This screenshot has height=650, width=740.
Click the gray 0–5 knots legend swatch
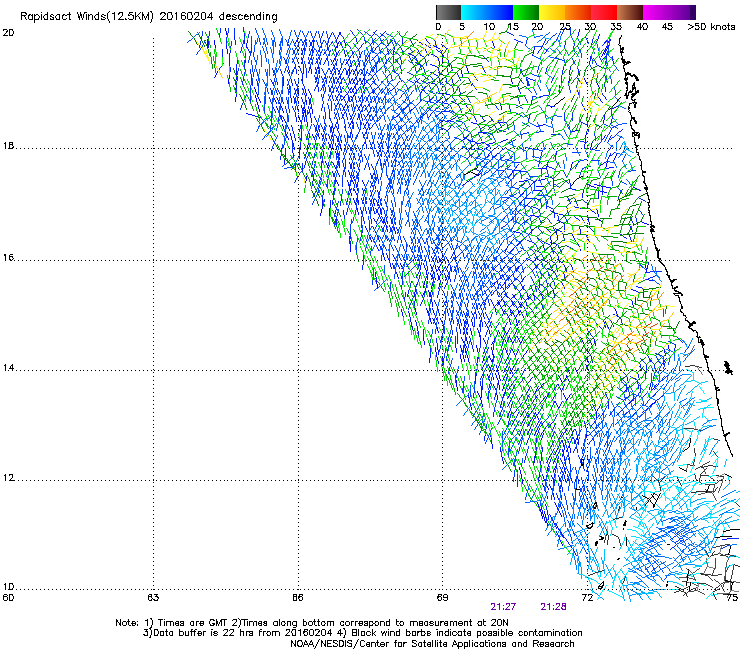pos(448,12)
